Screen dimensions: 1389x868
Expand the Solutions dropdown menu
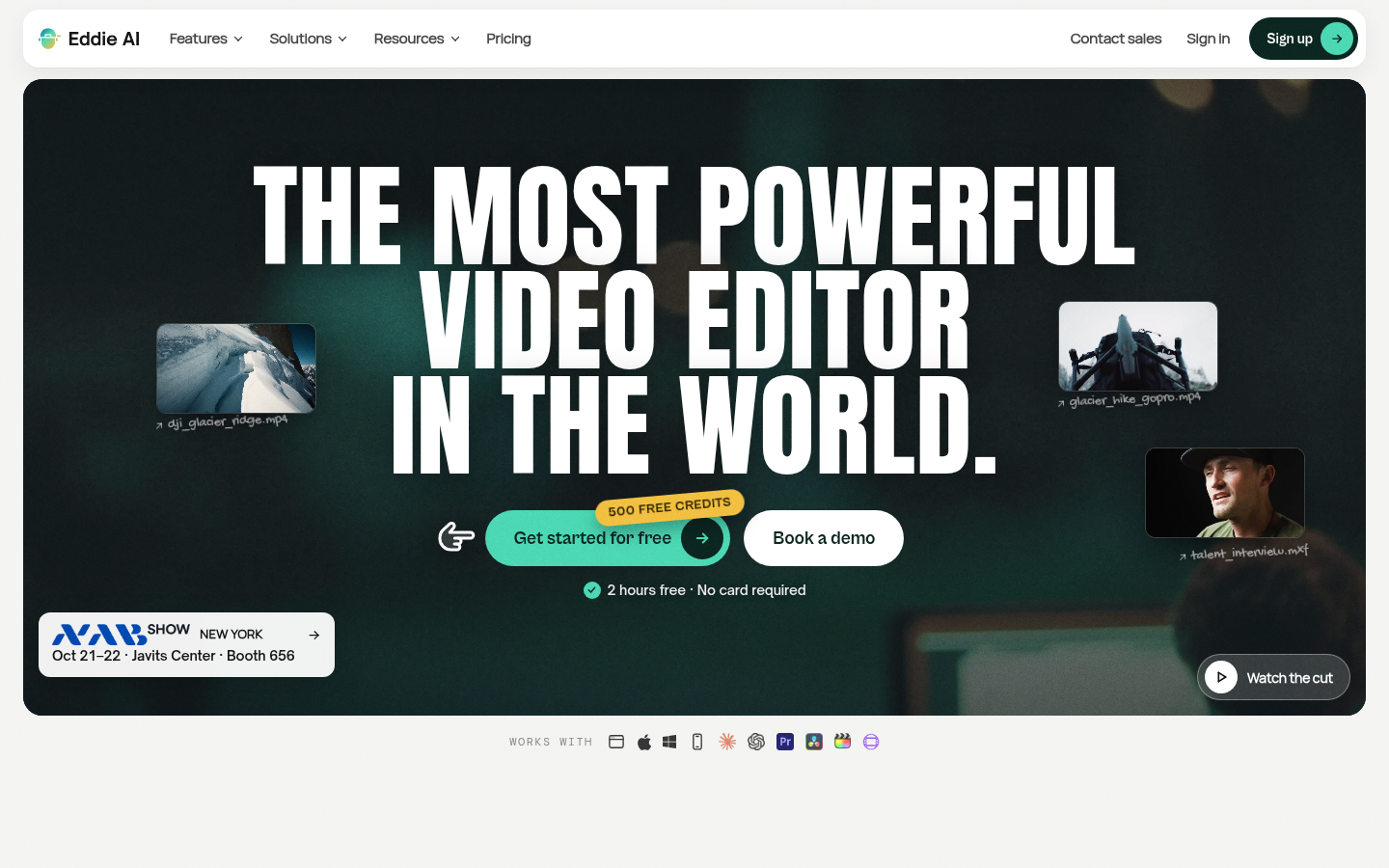(x=308, y=39)
